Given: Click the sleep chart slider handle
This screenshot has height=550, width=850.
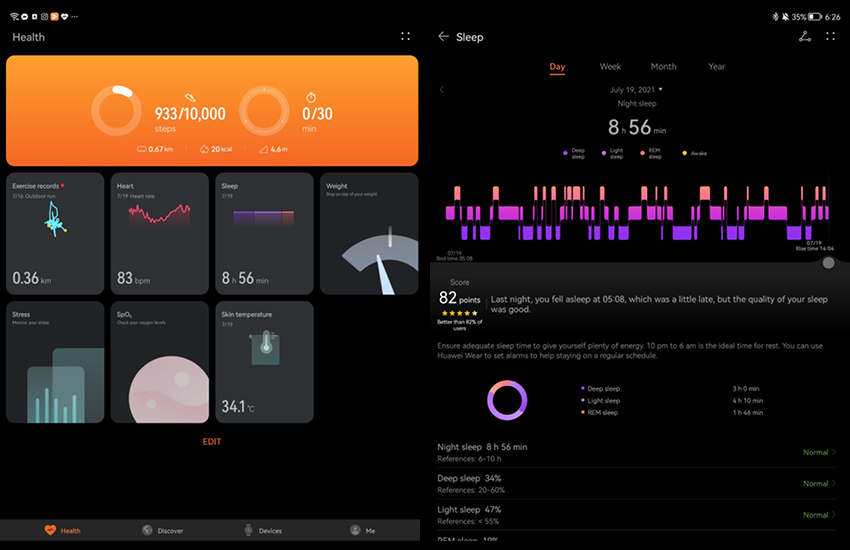Looking at the screenshot, I should (828, 263).
